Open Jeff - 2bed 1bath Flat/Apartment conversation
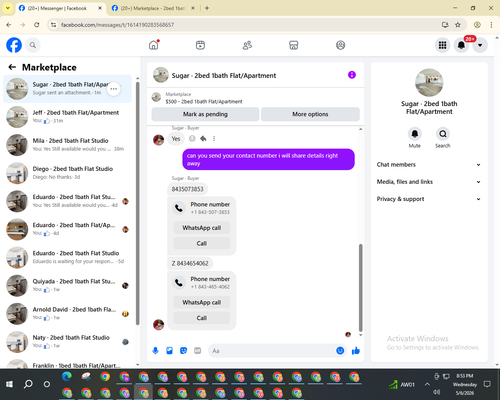The width and height of the screenshot is (500, 400). click(68, 117)
